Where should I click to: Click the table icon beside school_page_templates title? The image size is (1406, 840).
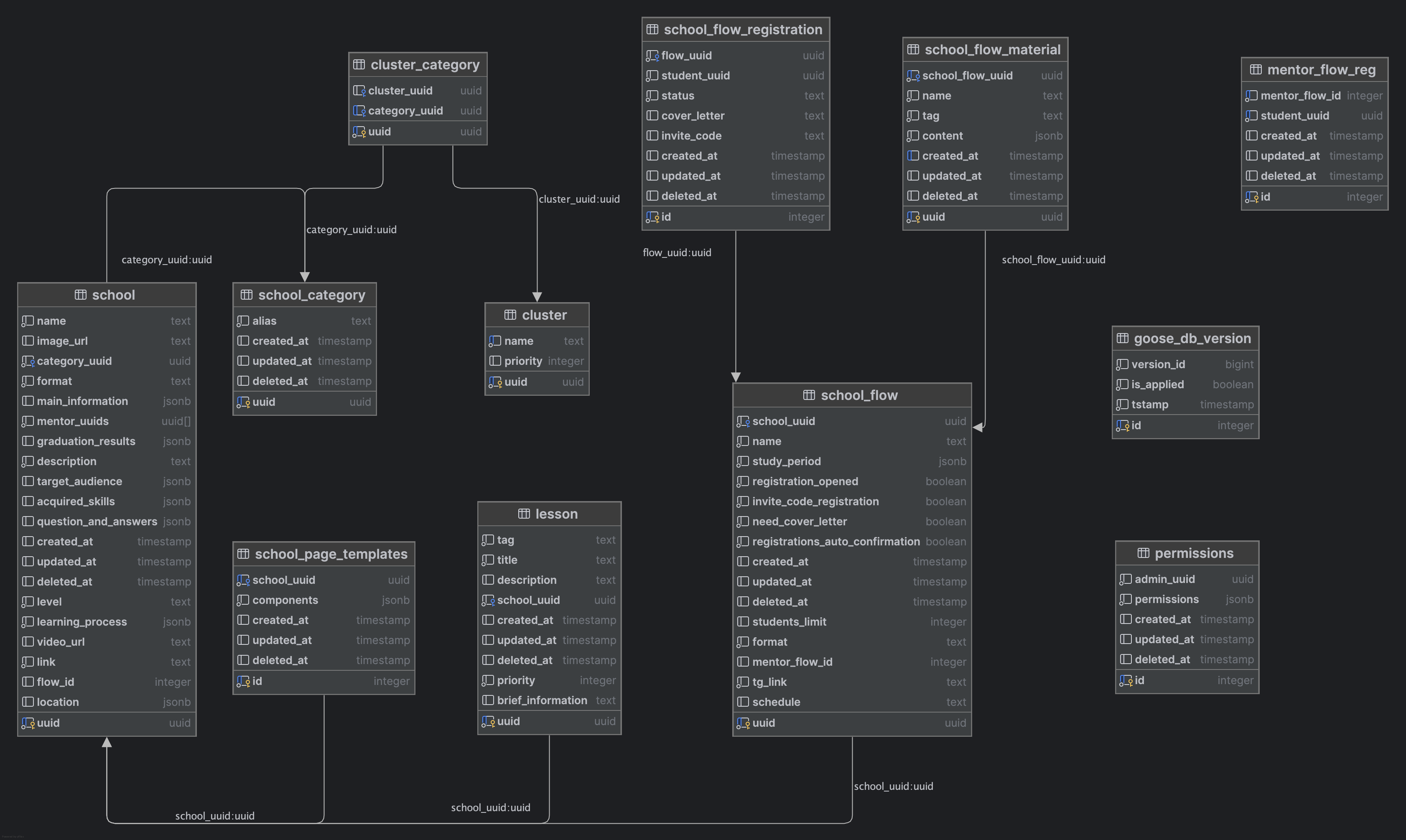[x=243, y=554]
